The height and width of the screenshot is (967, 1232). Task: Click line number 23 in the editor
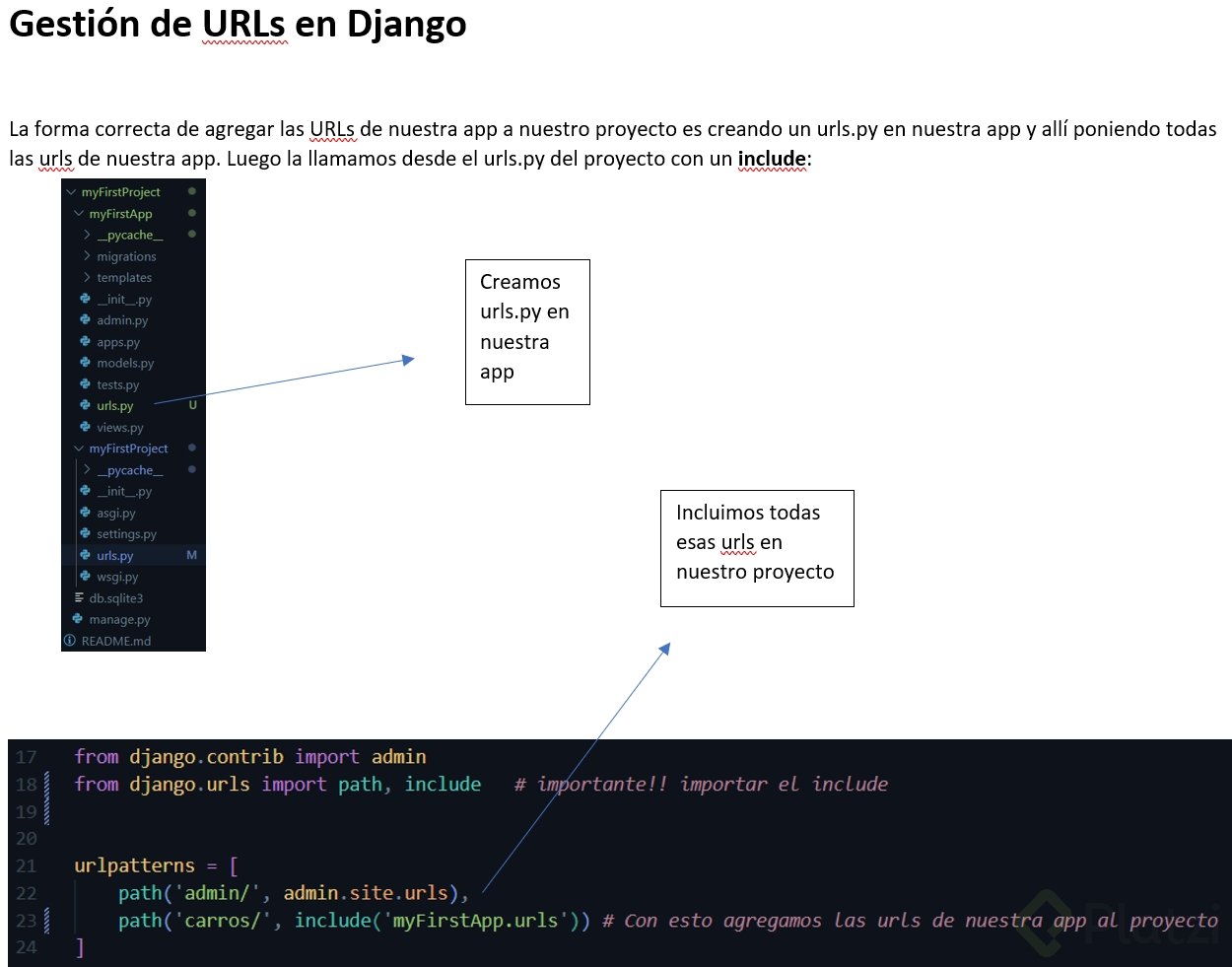pos(27,921)
